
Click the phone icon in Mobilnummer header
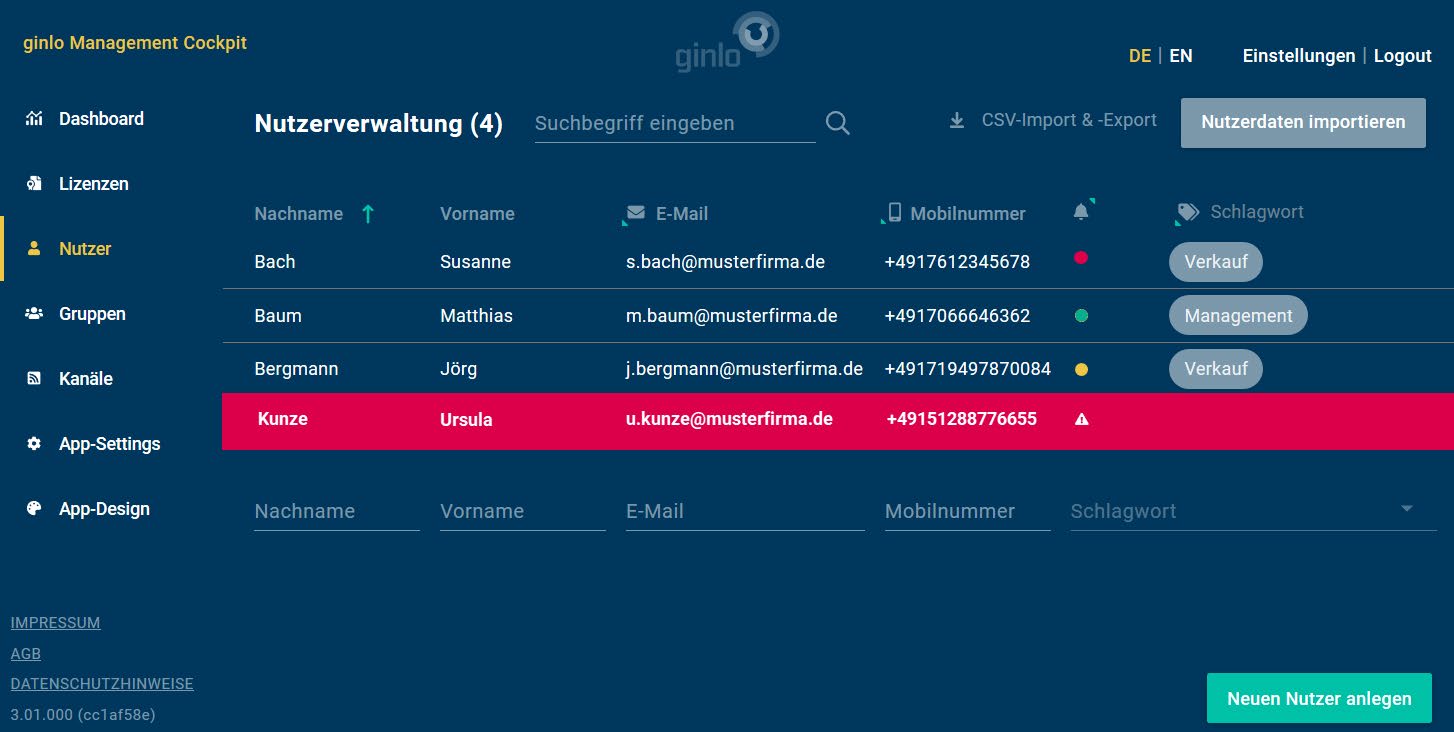[895, 212]
